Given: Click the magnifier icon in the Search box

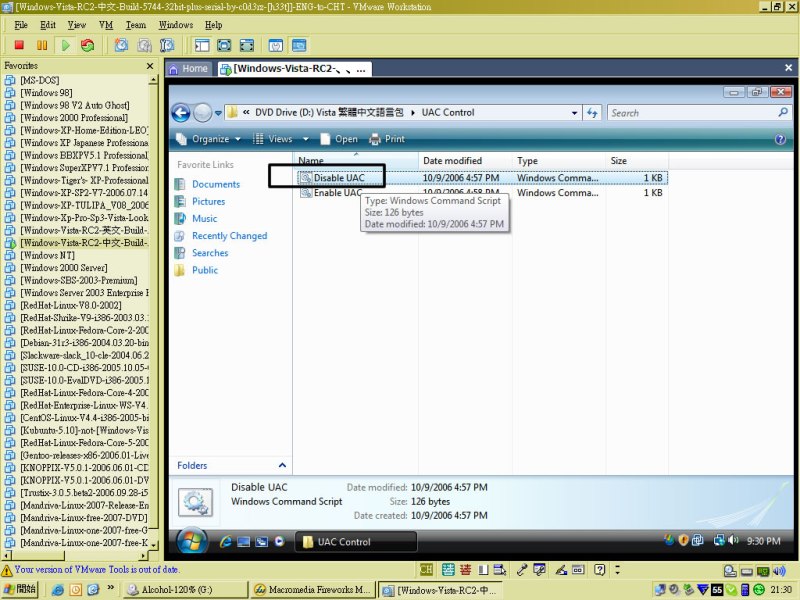Looking at the screenshot, I should pos(783,112).
